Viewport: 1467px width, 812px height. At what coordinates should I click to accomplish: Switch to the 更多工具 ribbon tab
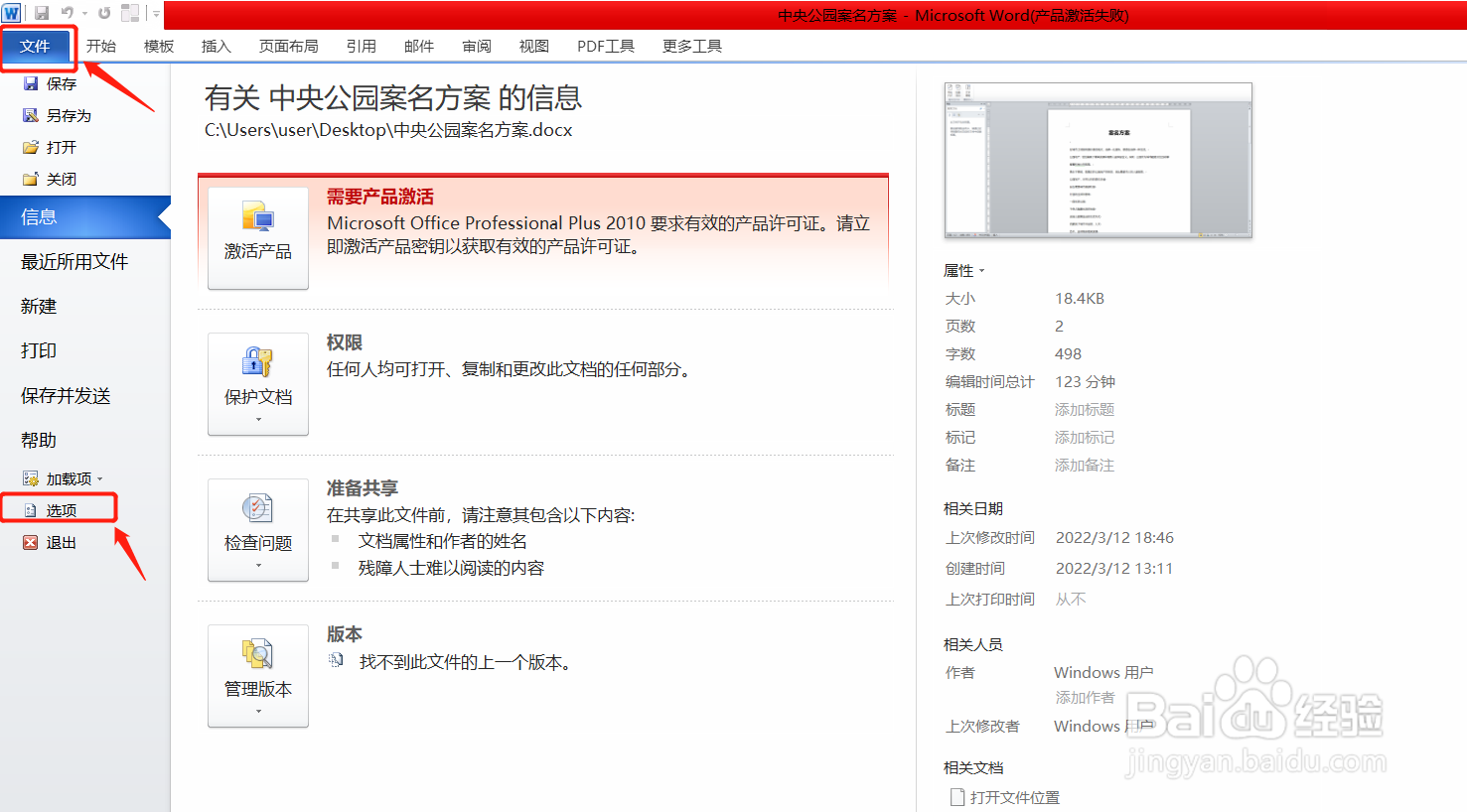pos(692,46)
